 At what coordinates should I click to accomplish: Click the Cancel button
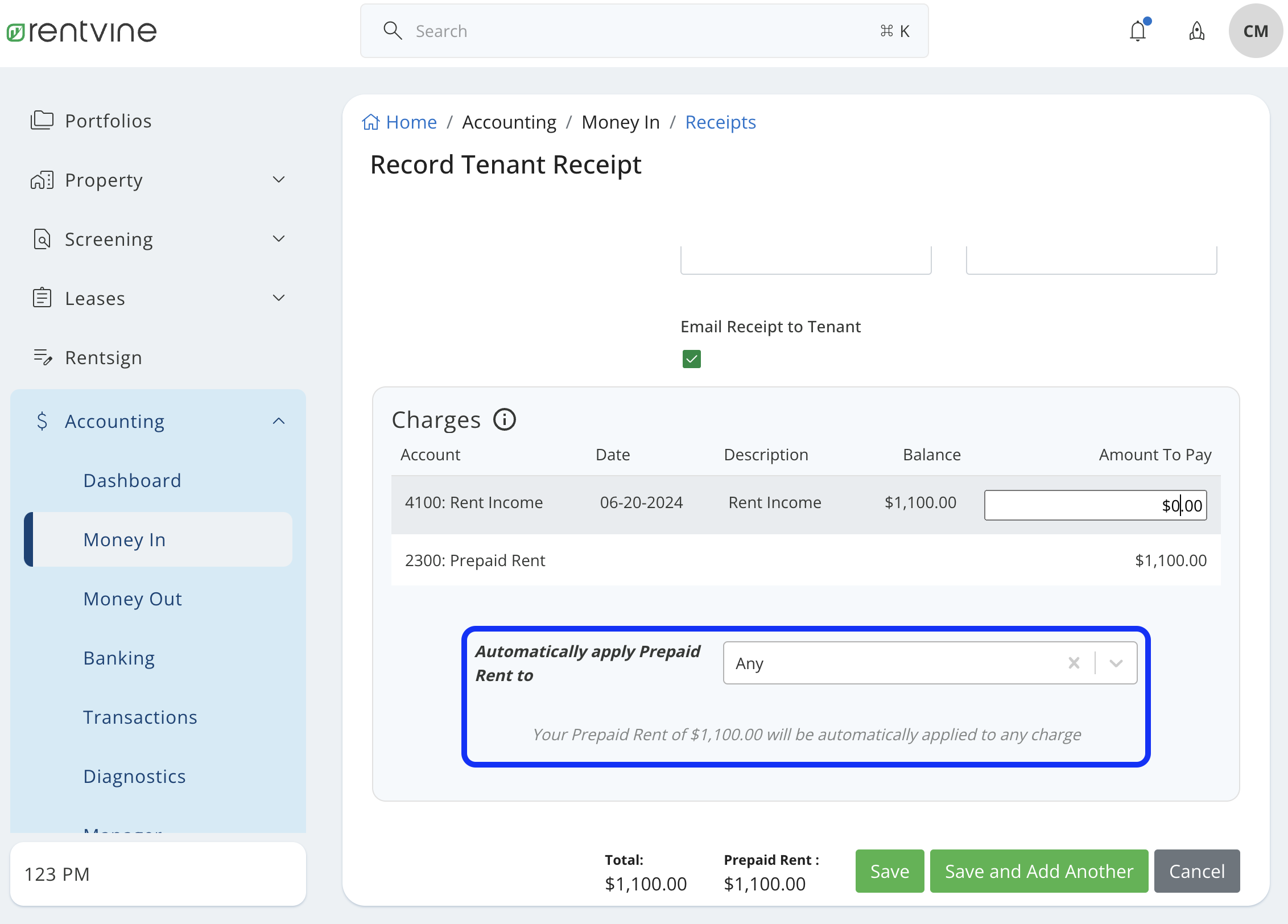[1196, 871]
